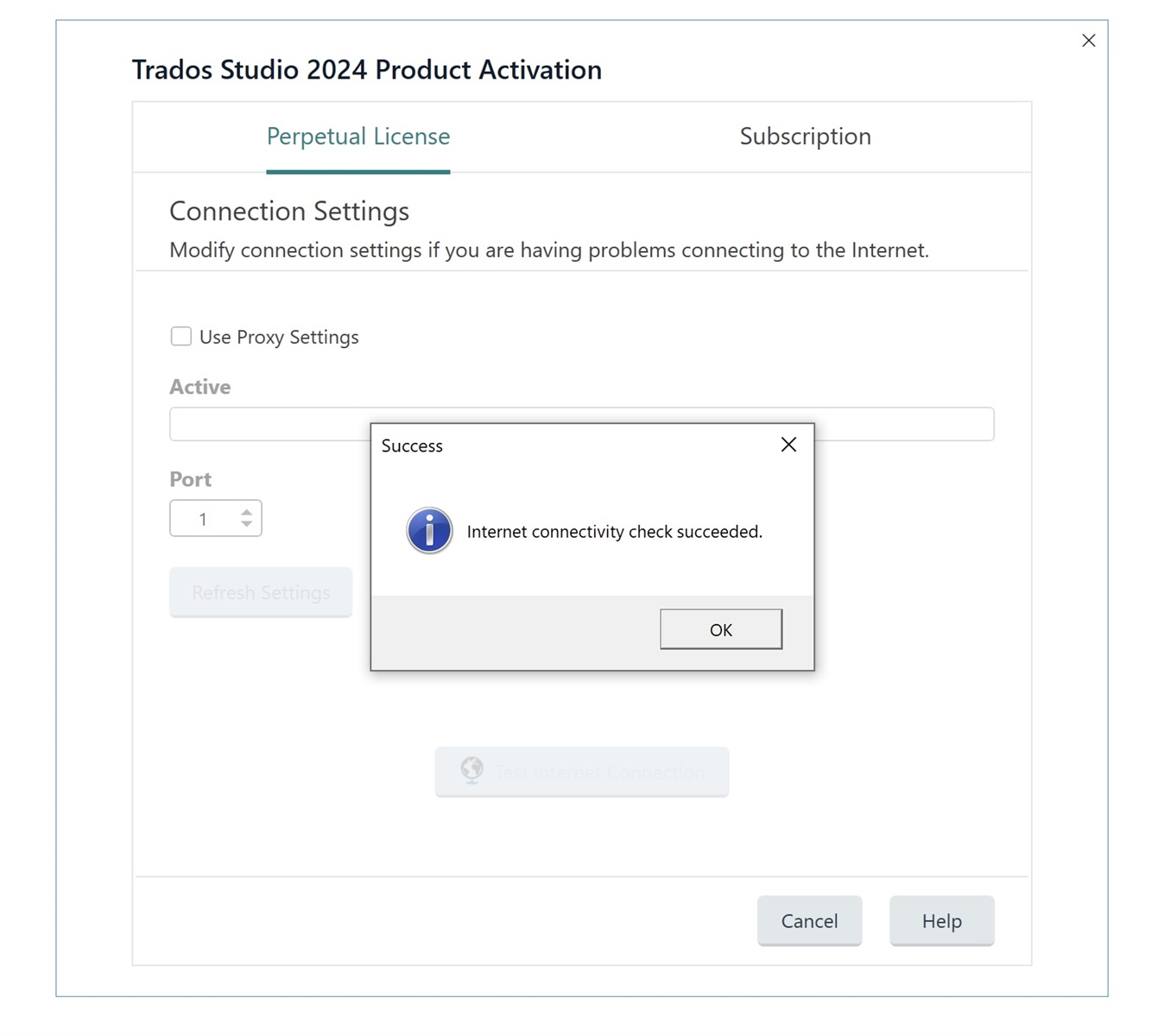Enable the Use Proxy Settings checkbox
The width and height of the screenshot is (1158, 1036).
click(180, 336)
